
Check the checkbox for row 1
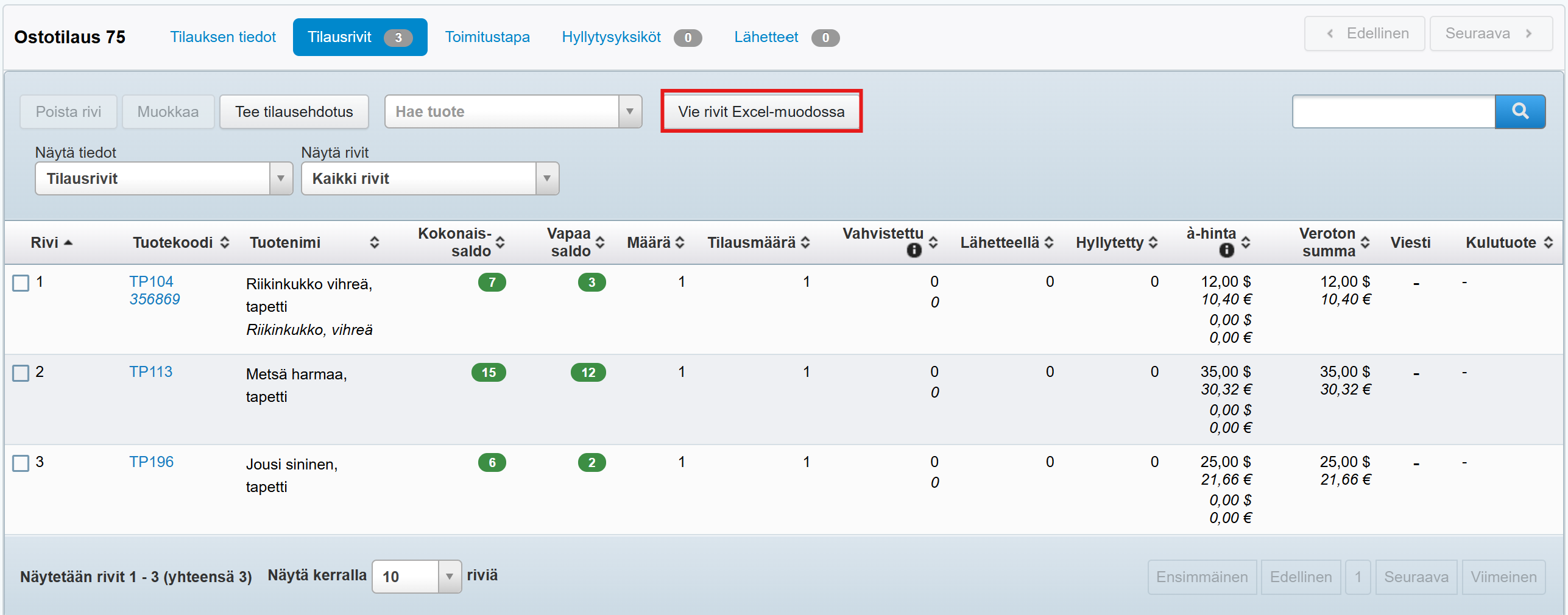coord(21,283)
